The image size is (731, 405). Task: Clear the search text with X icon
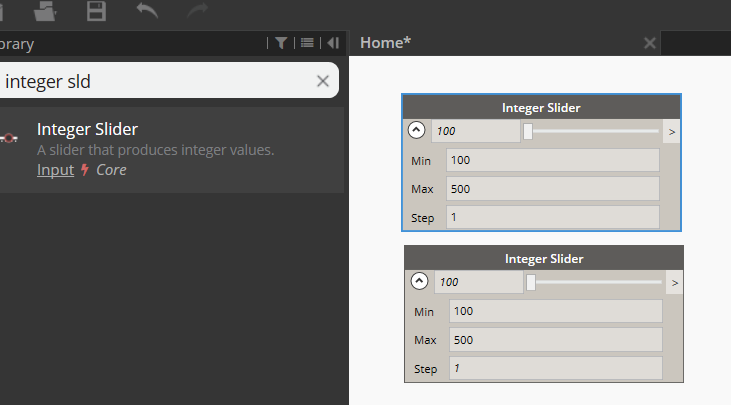323,81
